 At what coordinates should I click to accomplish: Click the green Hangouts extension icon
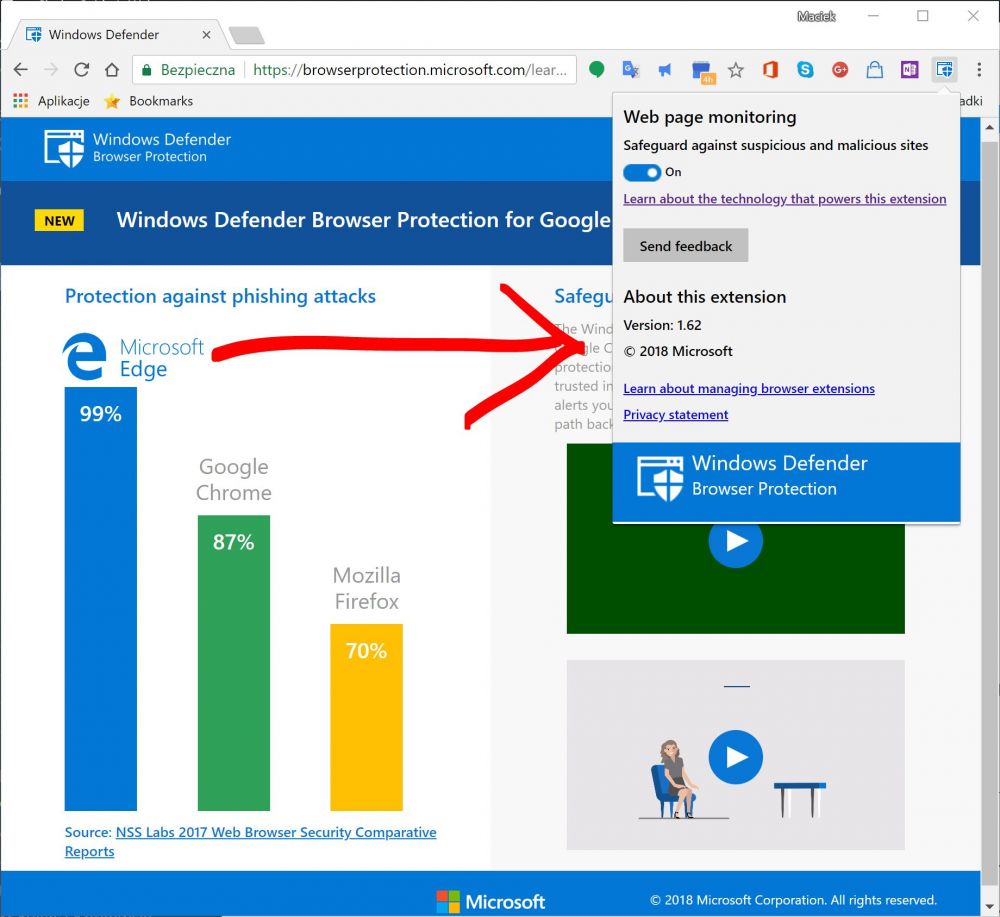[596, 69]
